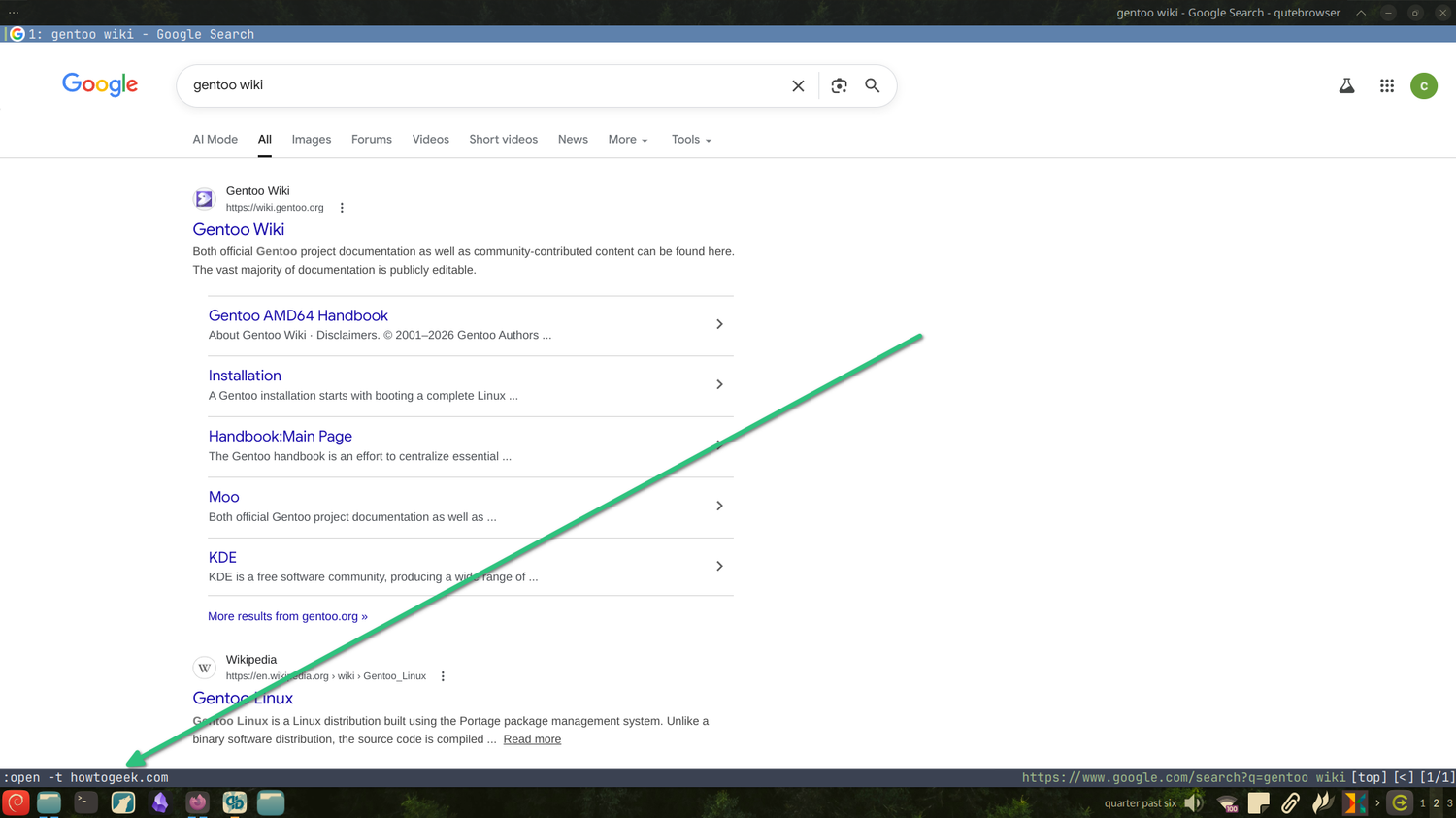Select qutebrowser tab '1: gentoo wiki - Google Search'

pos(728,34)
